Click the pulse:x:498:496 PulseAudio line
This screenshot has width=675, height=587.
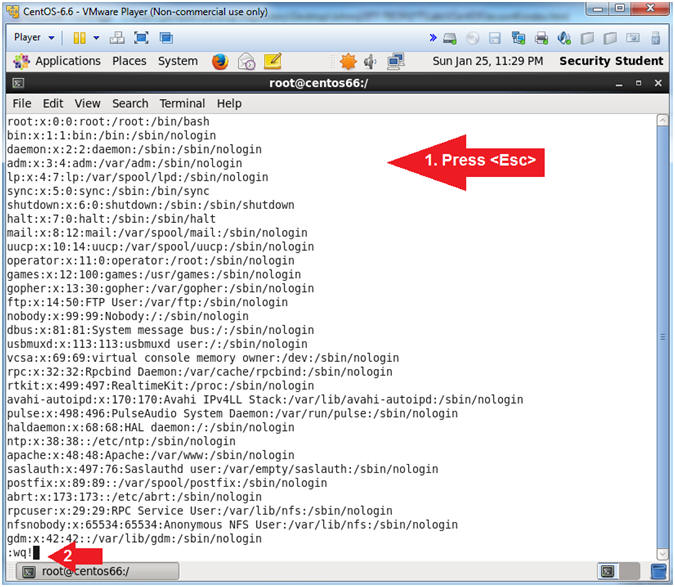click(x=232, y=414)
